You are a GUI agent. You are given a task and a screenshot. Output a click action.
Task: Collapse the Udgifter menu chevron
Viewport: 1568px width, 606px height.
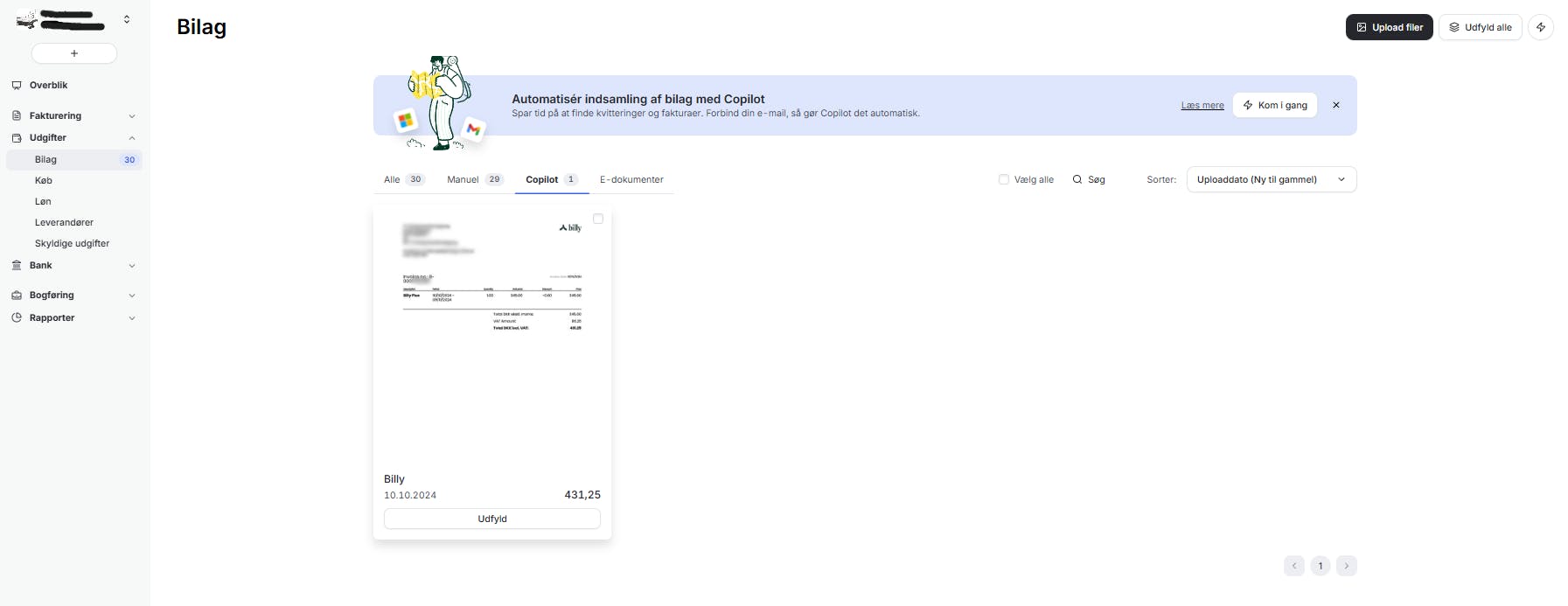point(132,138)
